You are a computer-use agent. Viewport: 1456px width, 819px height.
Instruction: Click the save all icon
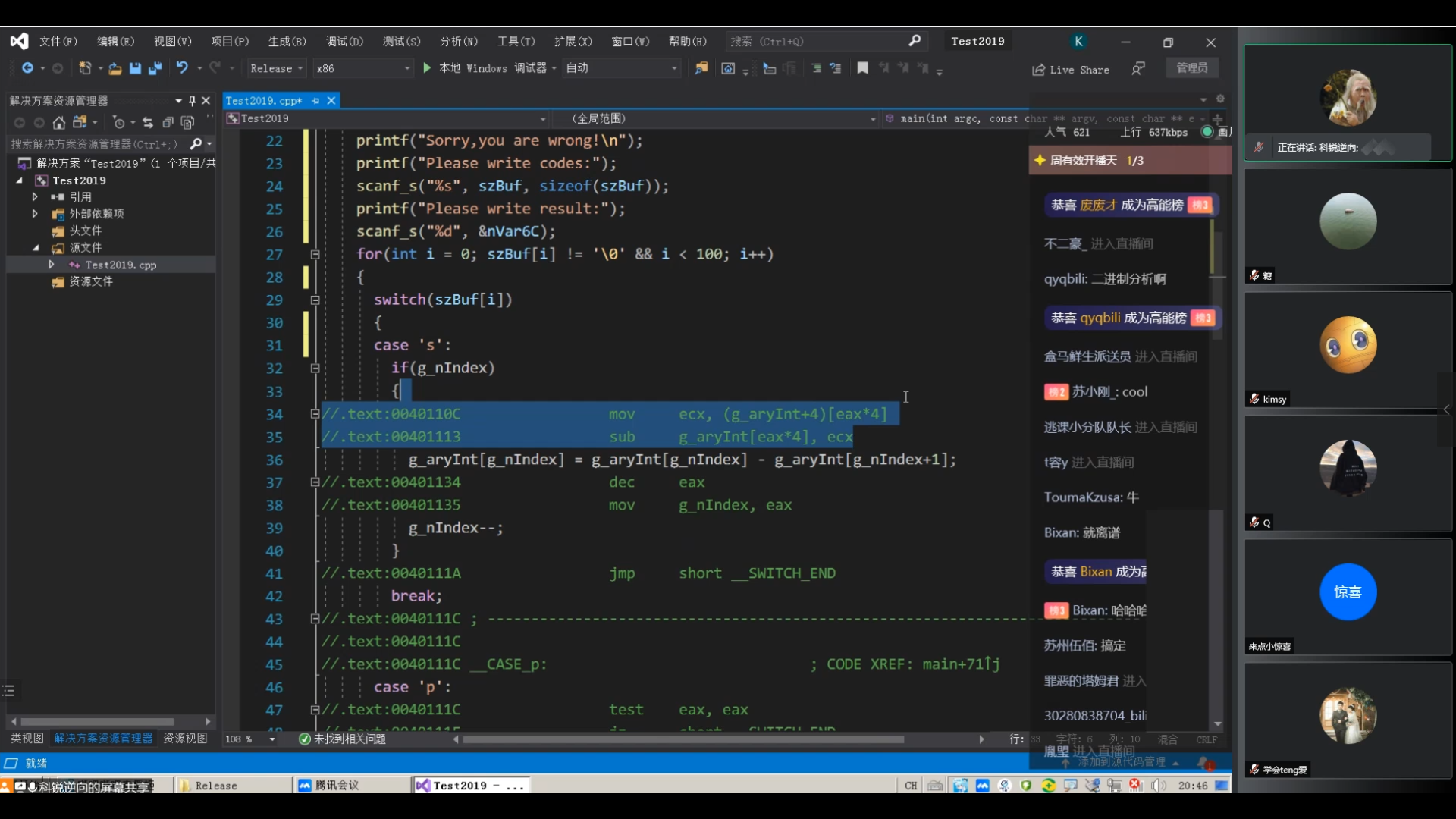(x=155, y=68)
